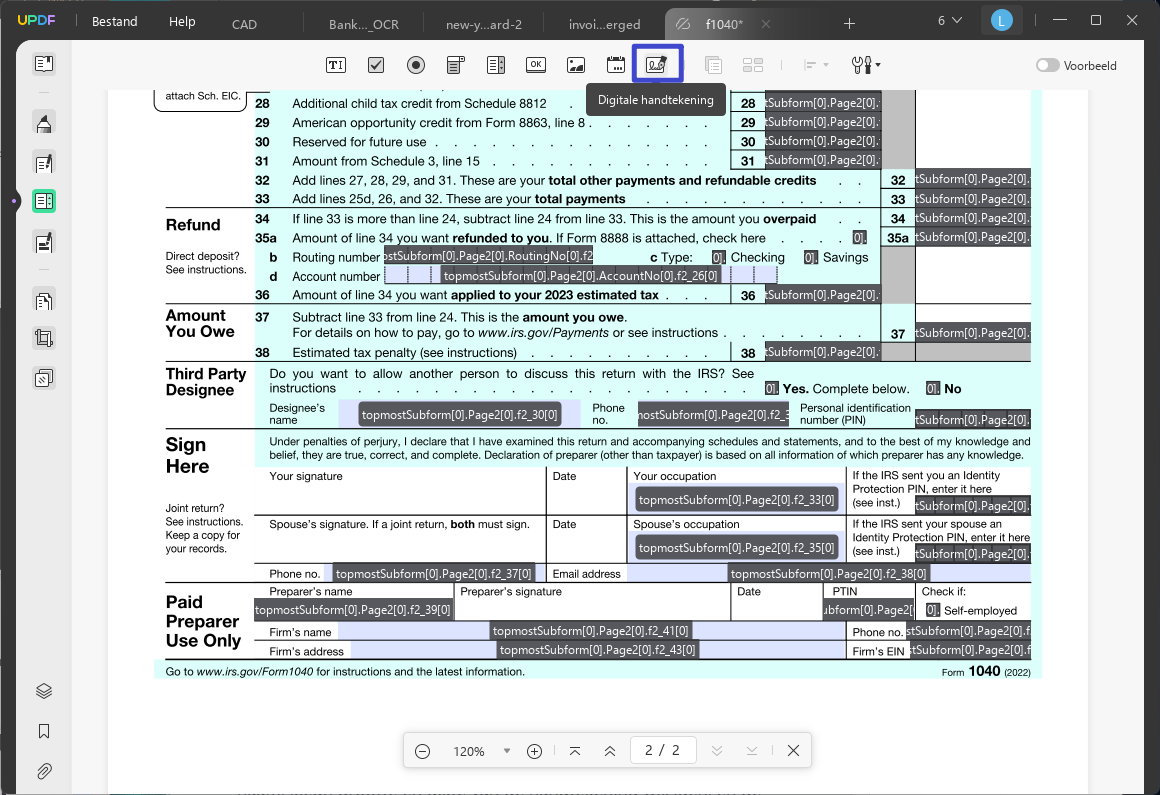Select the Preparer's name f2_39 field
1160x795 pixels.
point(354,609)
